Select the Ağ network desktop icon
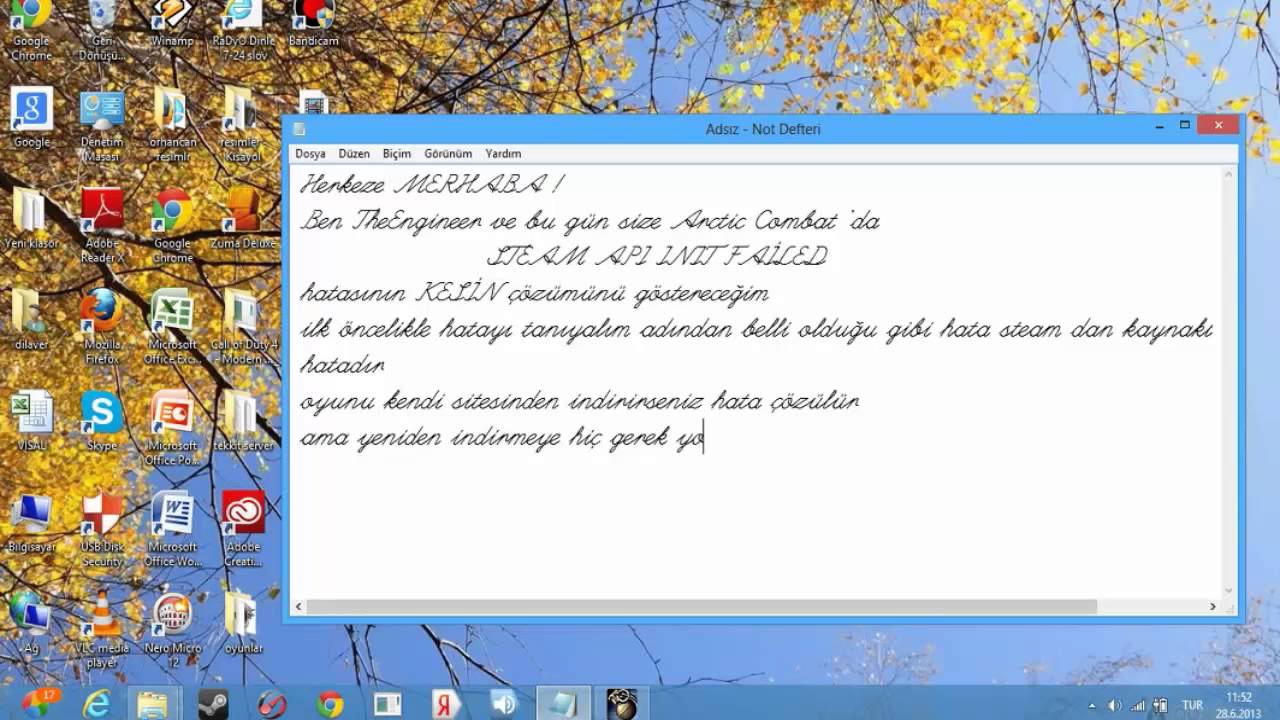Image resolution: width=1280 pixels, height=720 pixels. click(x=31, y=622)
